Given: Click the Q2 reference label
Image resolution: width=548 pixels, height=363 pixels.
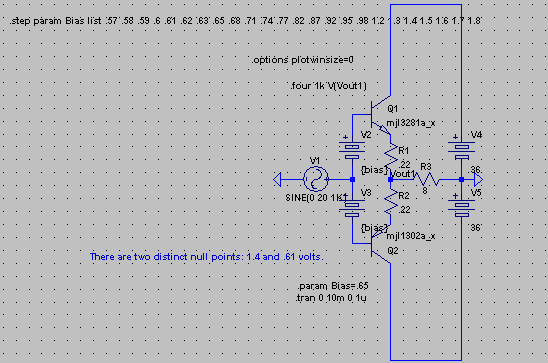Looking at the screenshot, I should pyautogui.click(x=392, y=251).
